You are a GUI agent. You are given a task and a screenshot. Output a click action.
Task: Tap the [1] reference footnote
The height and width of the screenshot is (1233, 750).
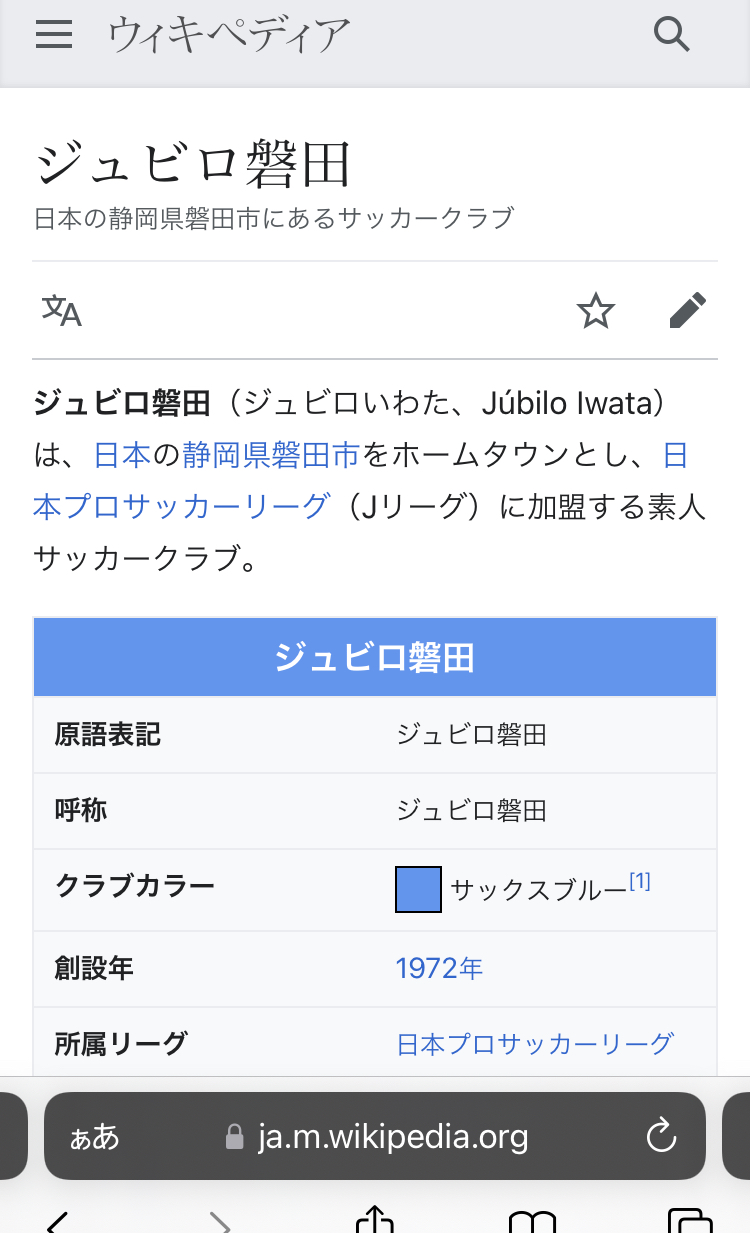click(640, 881)
